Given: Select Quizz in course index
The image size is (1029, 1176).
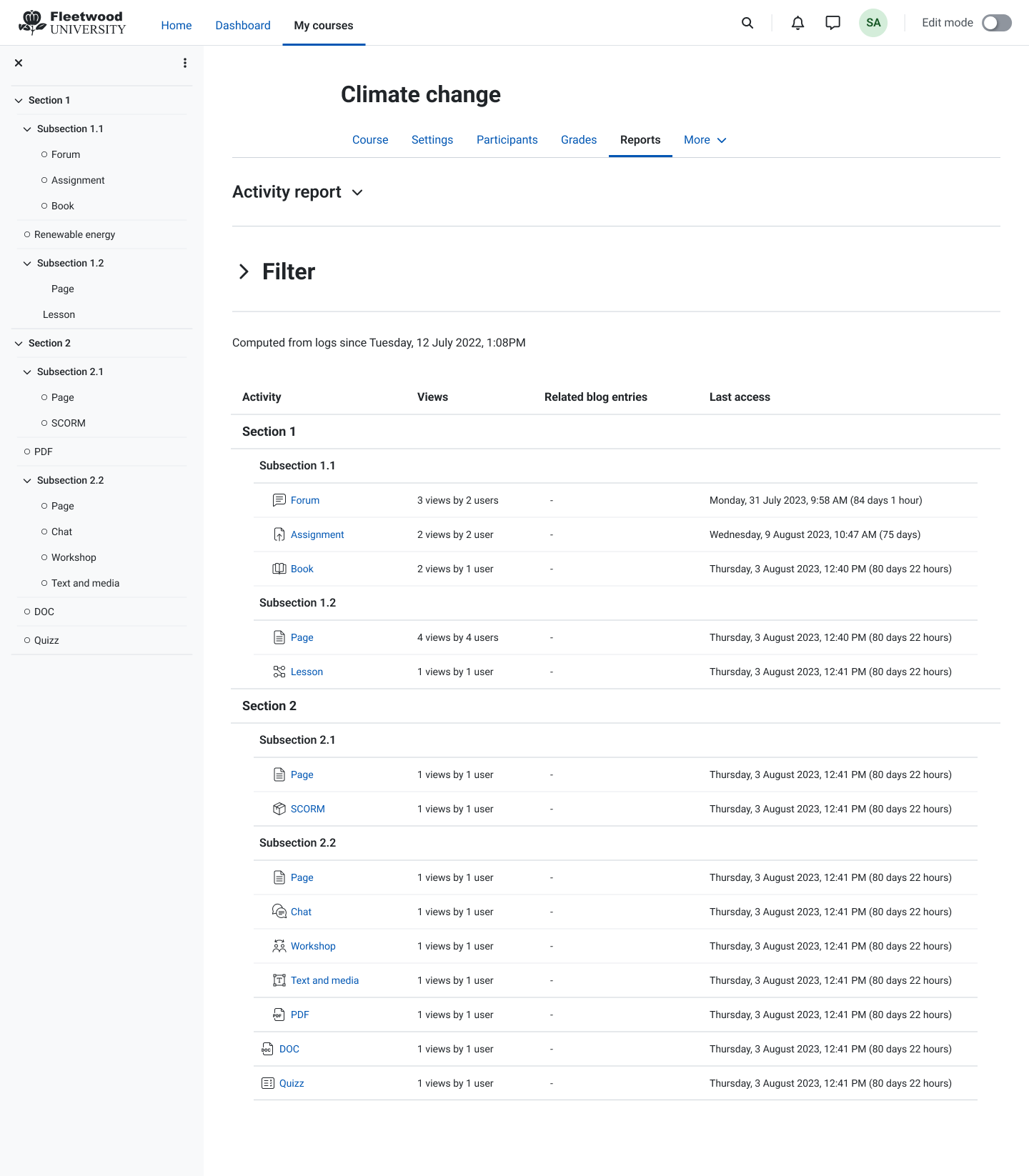Looking at the screenshot, I should (46, 640).
